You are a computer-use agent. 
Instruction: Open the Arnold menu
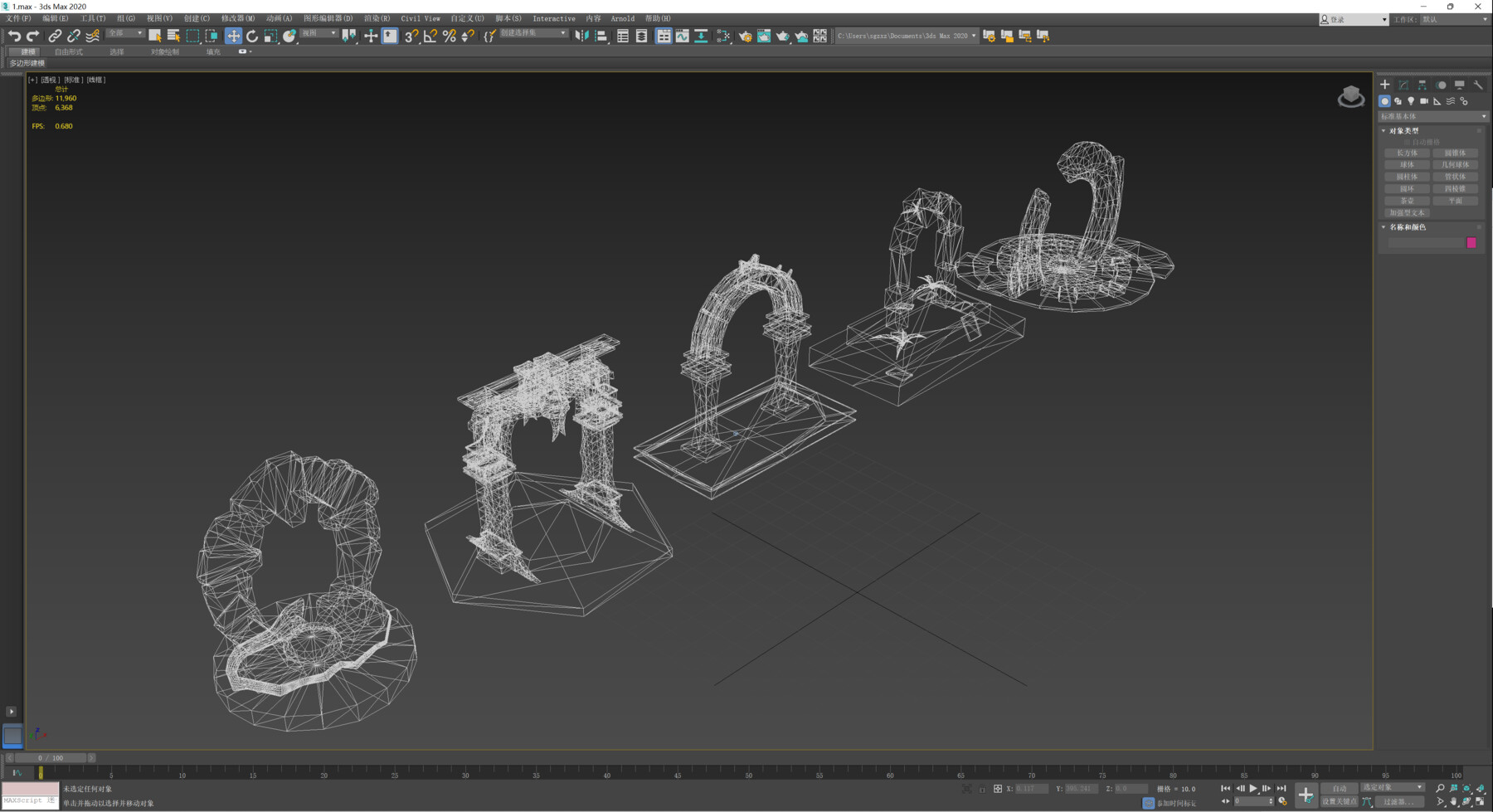click(622, 18)
